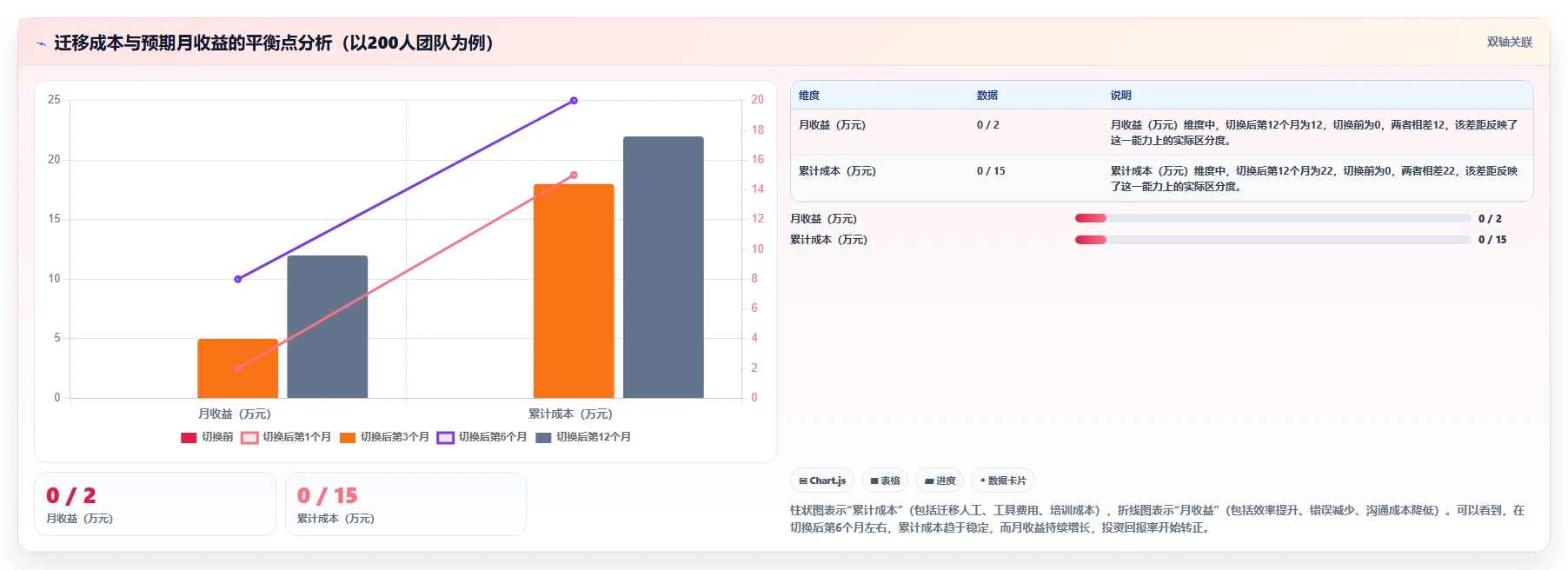Image resolution: width=1568 pixels, height=570 pixels.
Task: Click the Chart.js chip
Action: click(x=822, y=481)
